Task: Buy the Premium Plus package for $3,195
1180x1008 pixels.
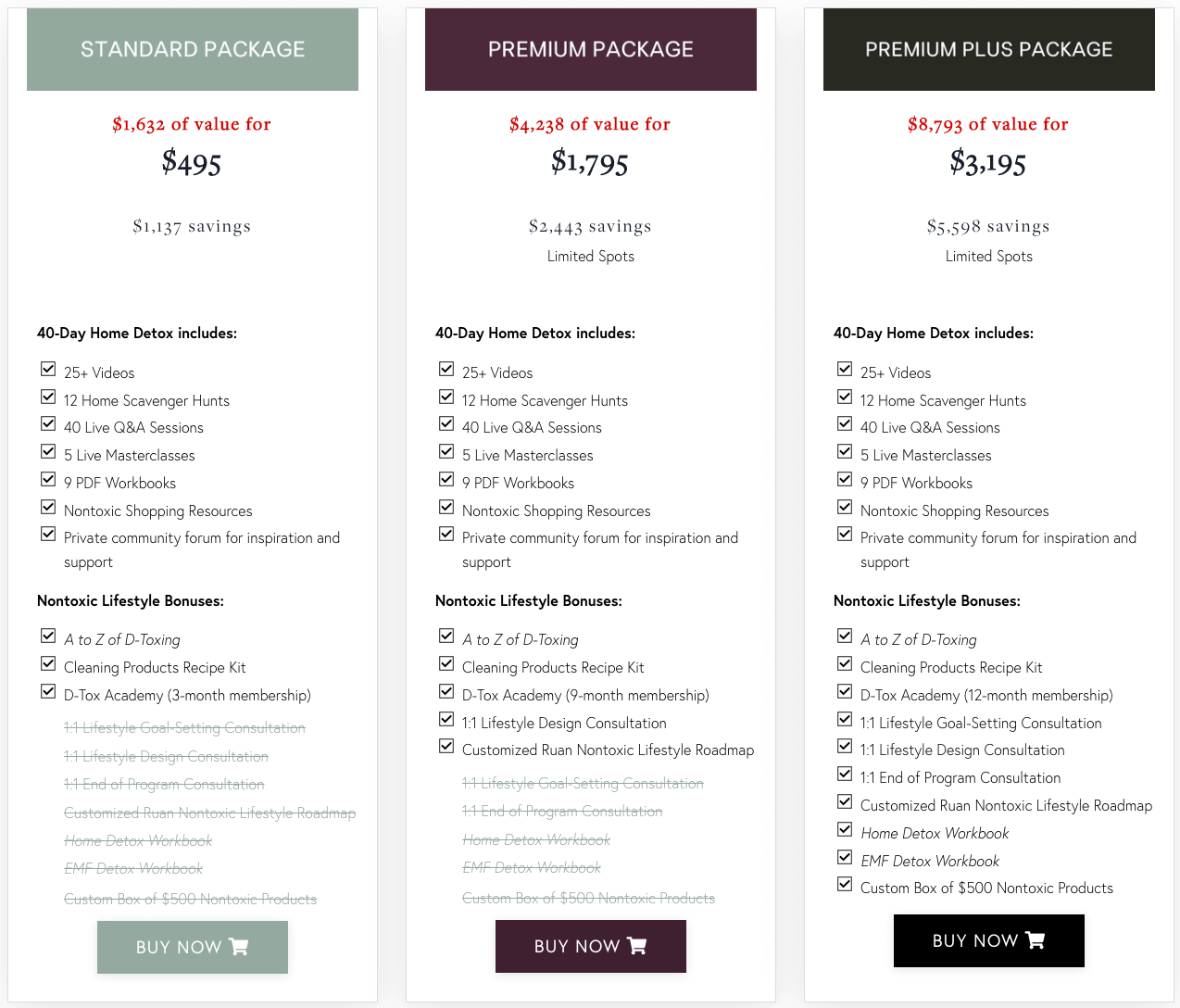Action: [x=989, y=940]
